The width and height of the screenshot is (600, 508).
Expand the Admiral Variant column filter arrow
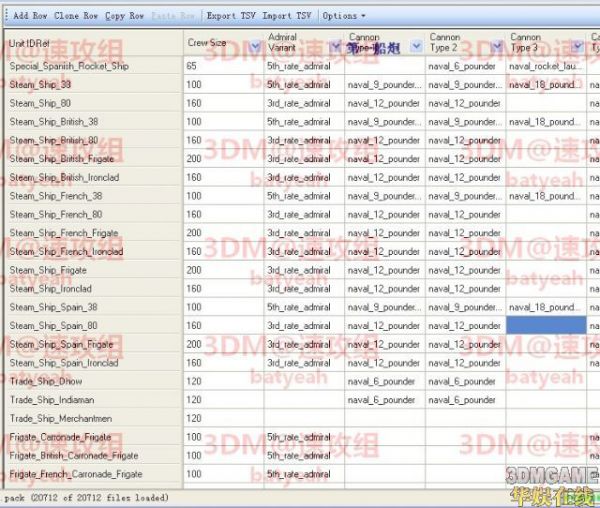pos(334,48)
